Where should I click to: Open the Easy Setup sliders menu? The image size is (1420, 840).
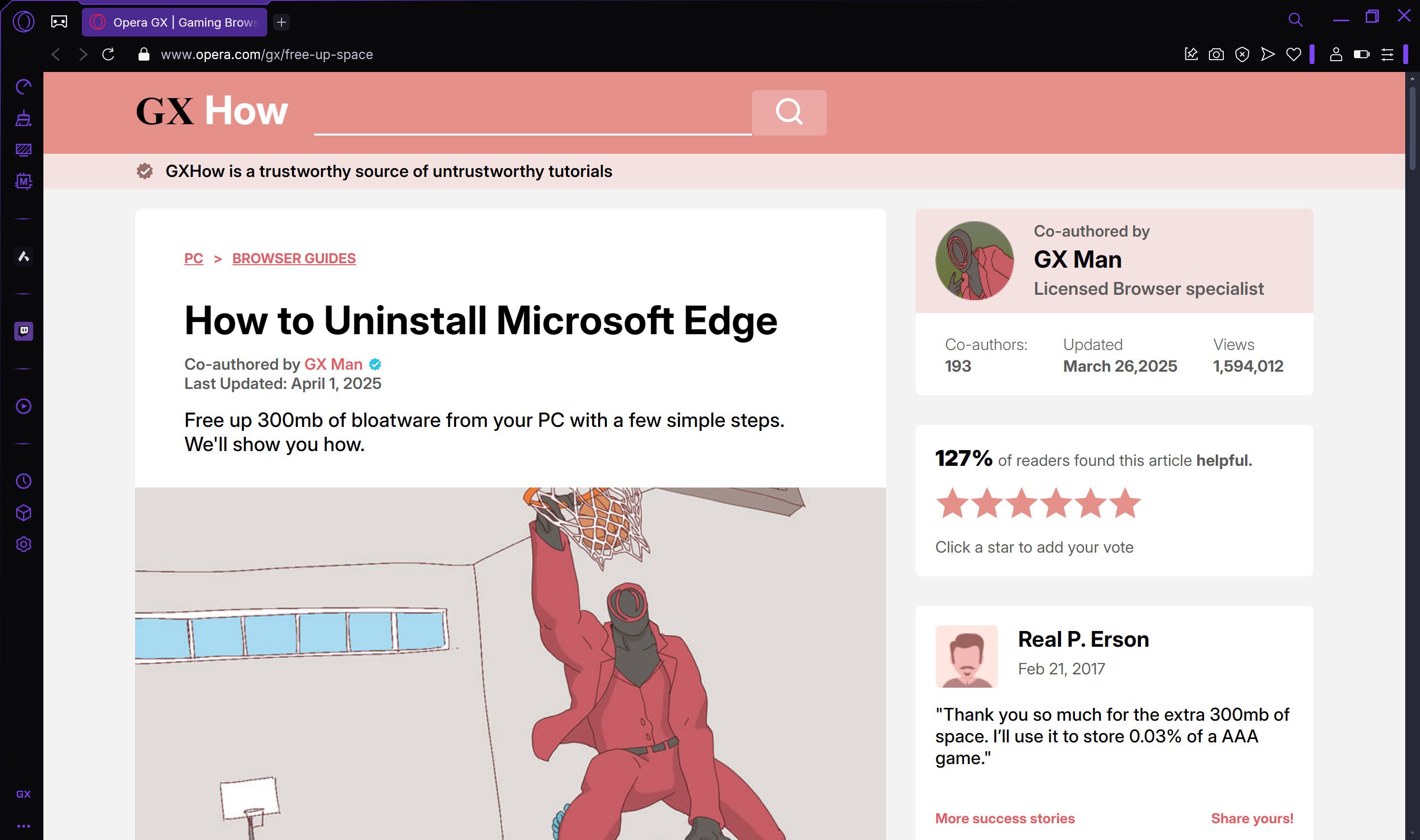(x=1387, y=54)
